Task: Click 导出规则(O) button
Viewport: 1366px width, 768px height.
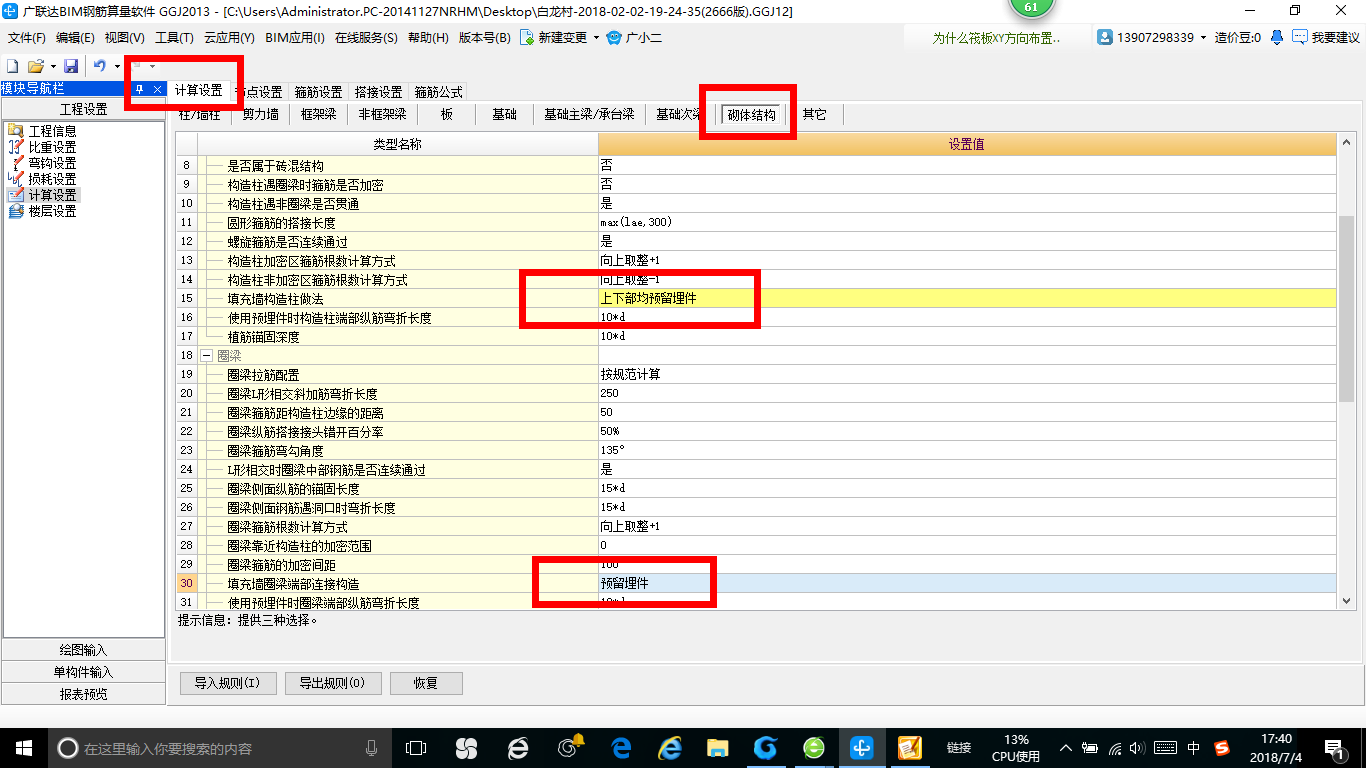Action: click(x=333, y=683)
